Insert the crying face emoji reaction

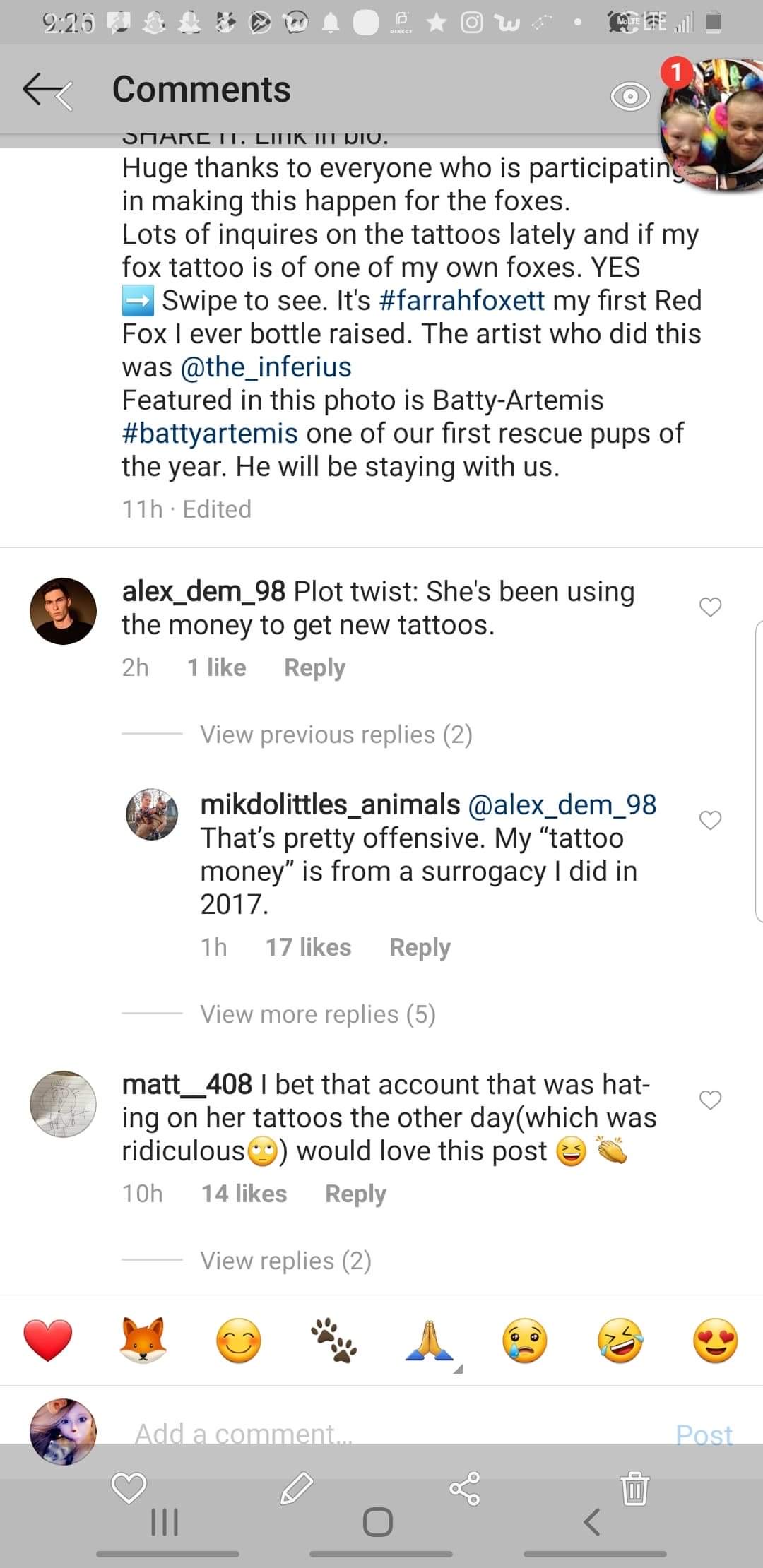click(x=524, y=1340)
